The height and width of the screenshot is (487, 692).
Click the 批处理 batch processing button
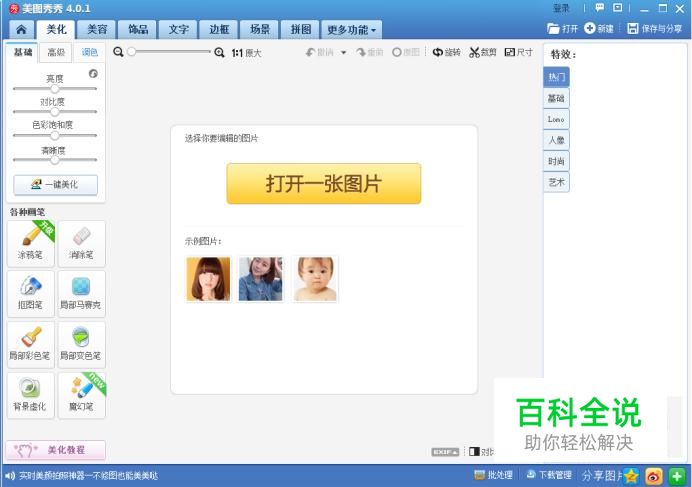click(x=493, y=475)
